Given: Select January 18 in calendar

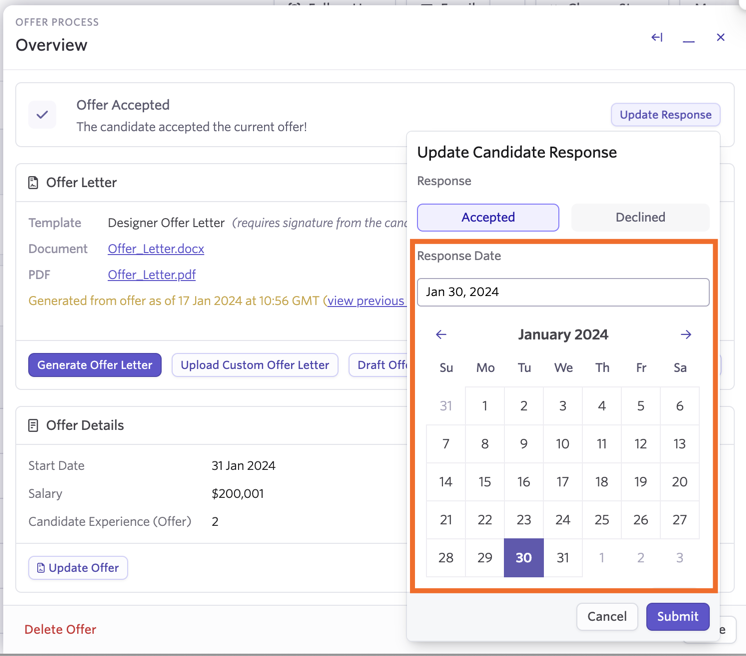Looking at the screenshot, I should (602, 482).
